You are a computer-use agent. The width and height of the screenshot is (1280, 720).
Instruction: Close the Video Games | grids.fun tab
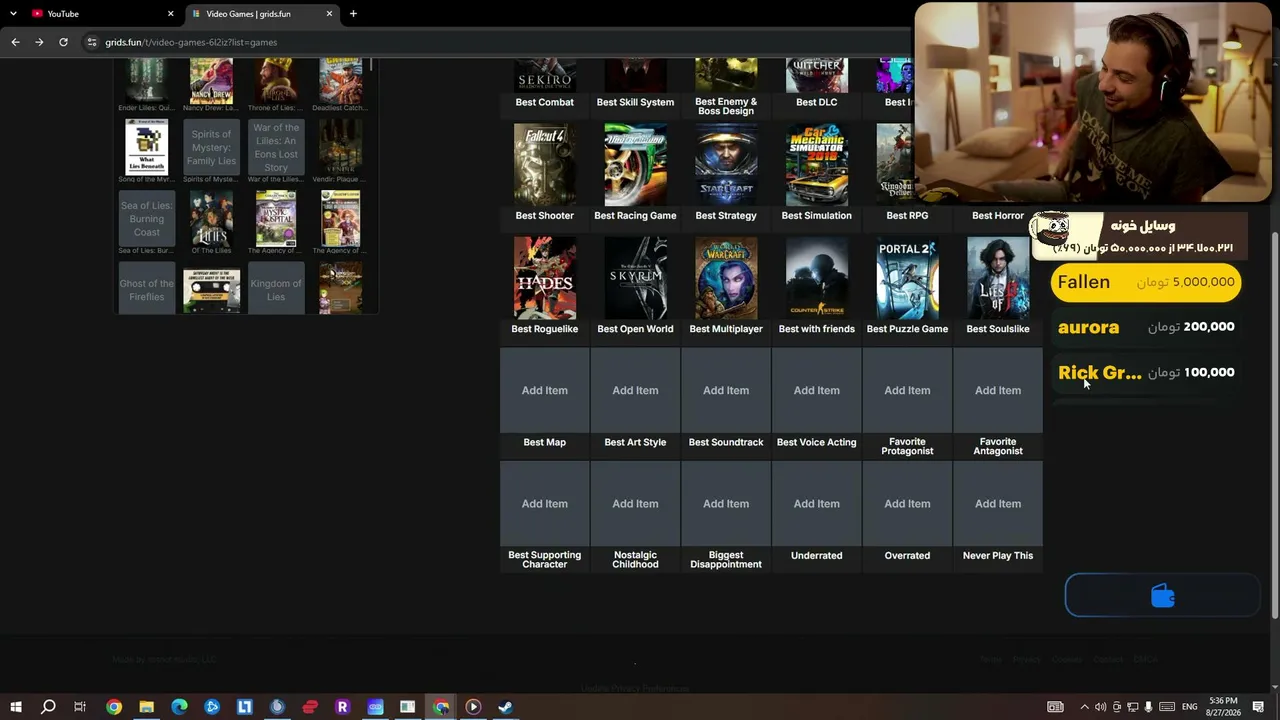point(329,14)
